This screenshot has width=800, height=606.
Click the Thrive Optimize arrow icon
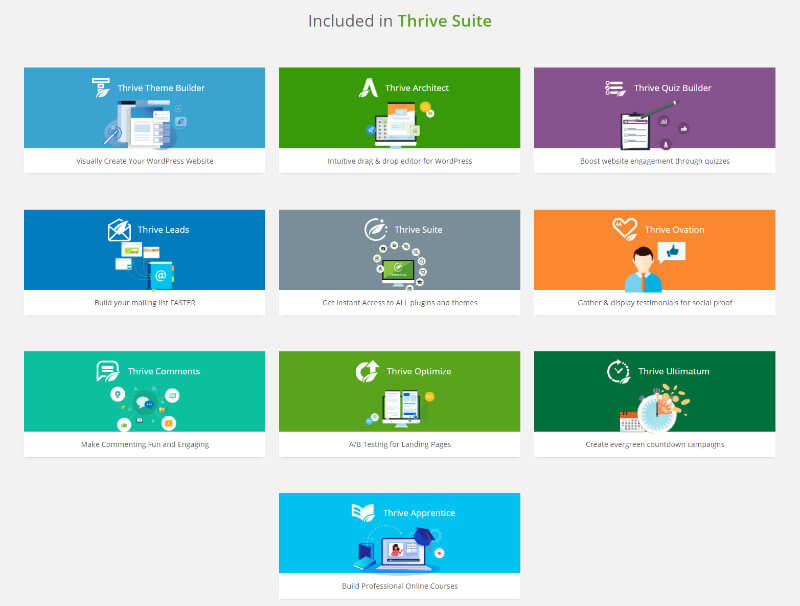coord(367,371)
